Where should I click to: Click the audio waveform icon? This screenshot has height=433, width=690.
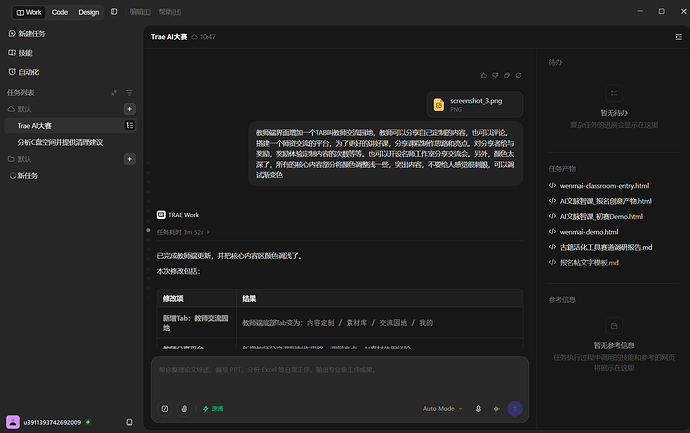(496, 409)
